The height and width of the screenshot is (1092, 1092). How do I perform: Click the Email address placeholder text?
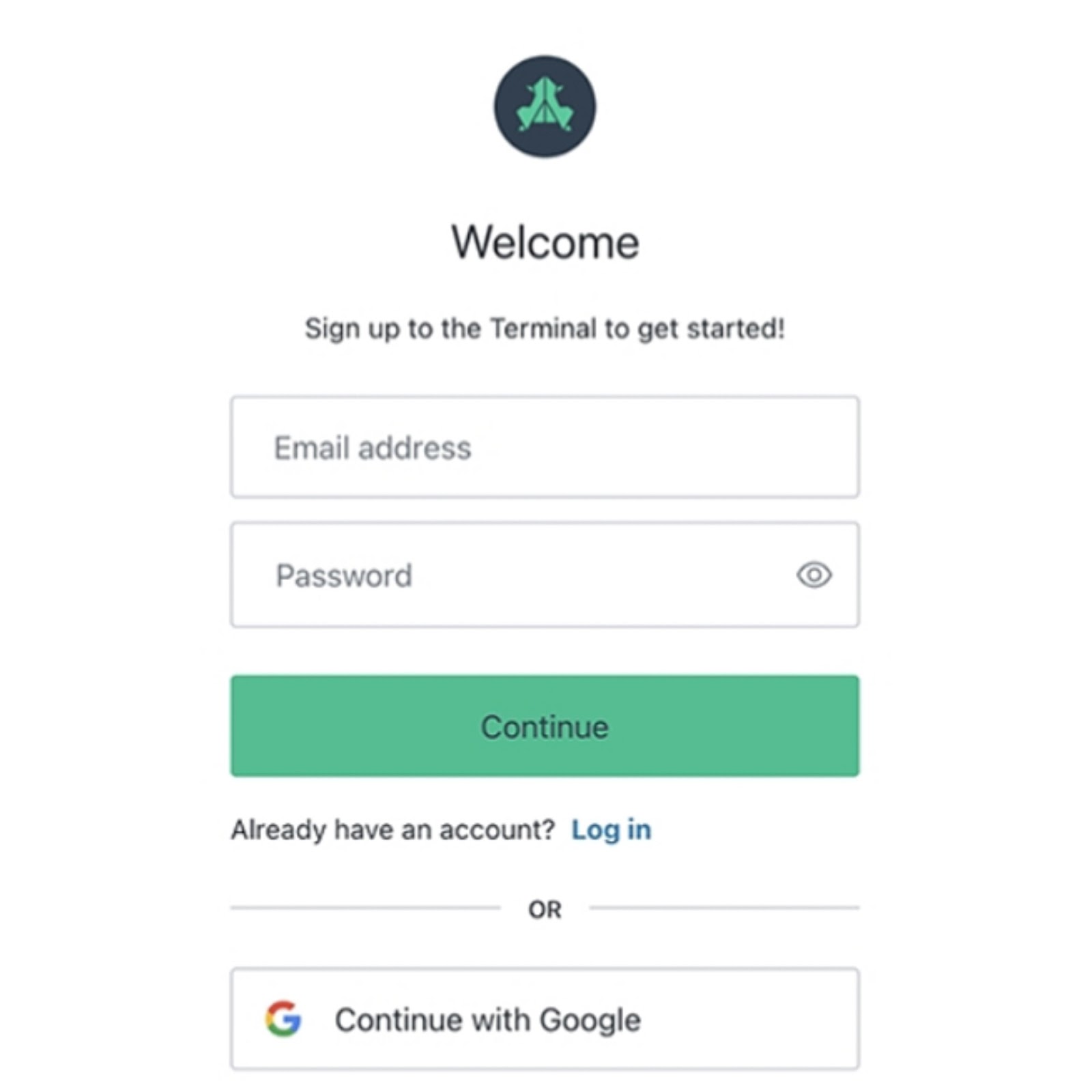point(373,448)
